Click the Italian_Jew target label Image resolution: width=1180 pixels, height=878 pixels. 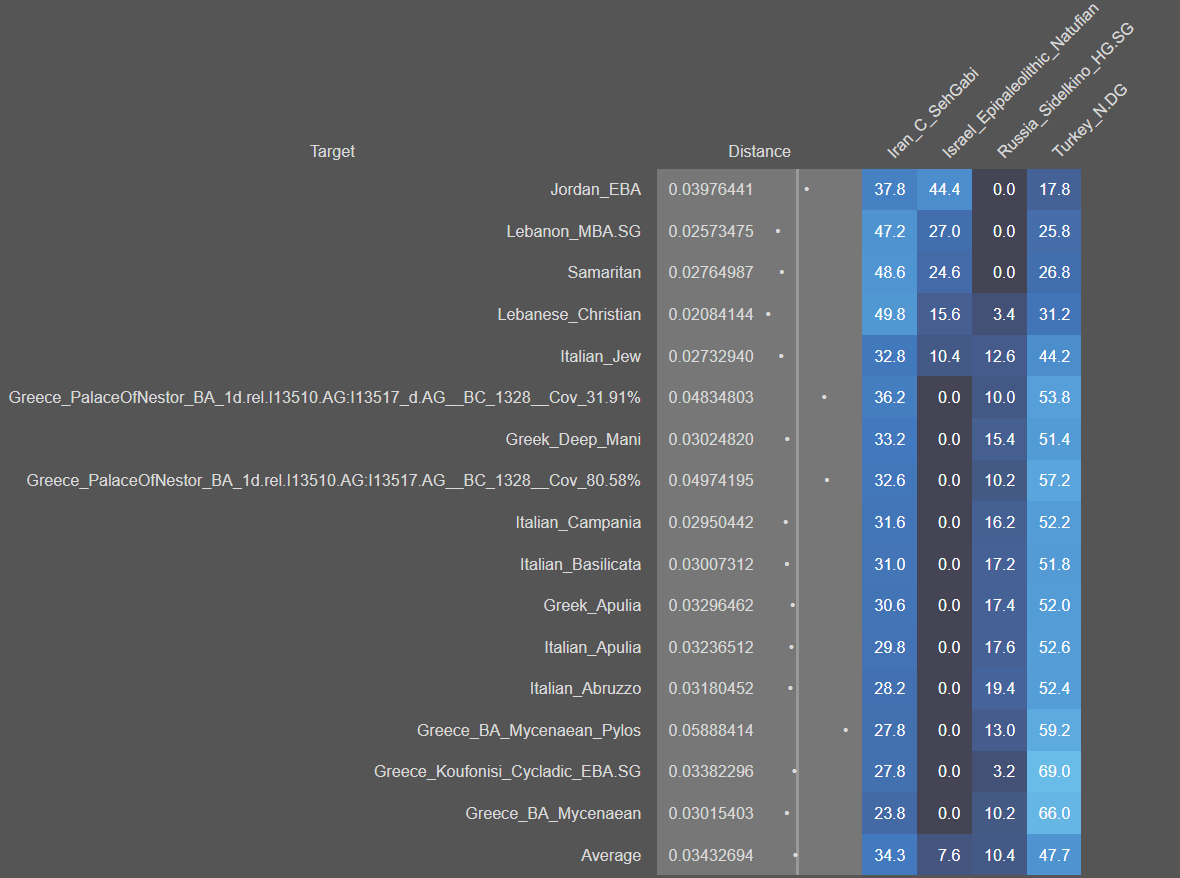tap(601, 357)
